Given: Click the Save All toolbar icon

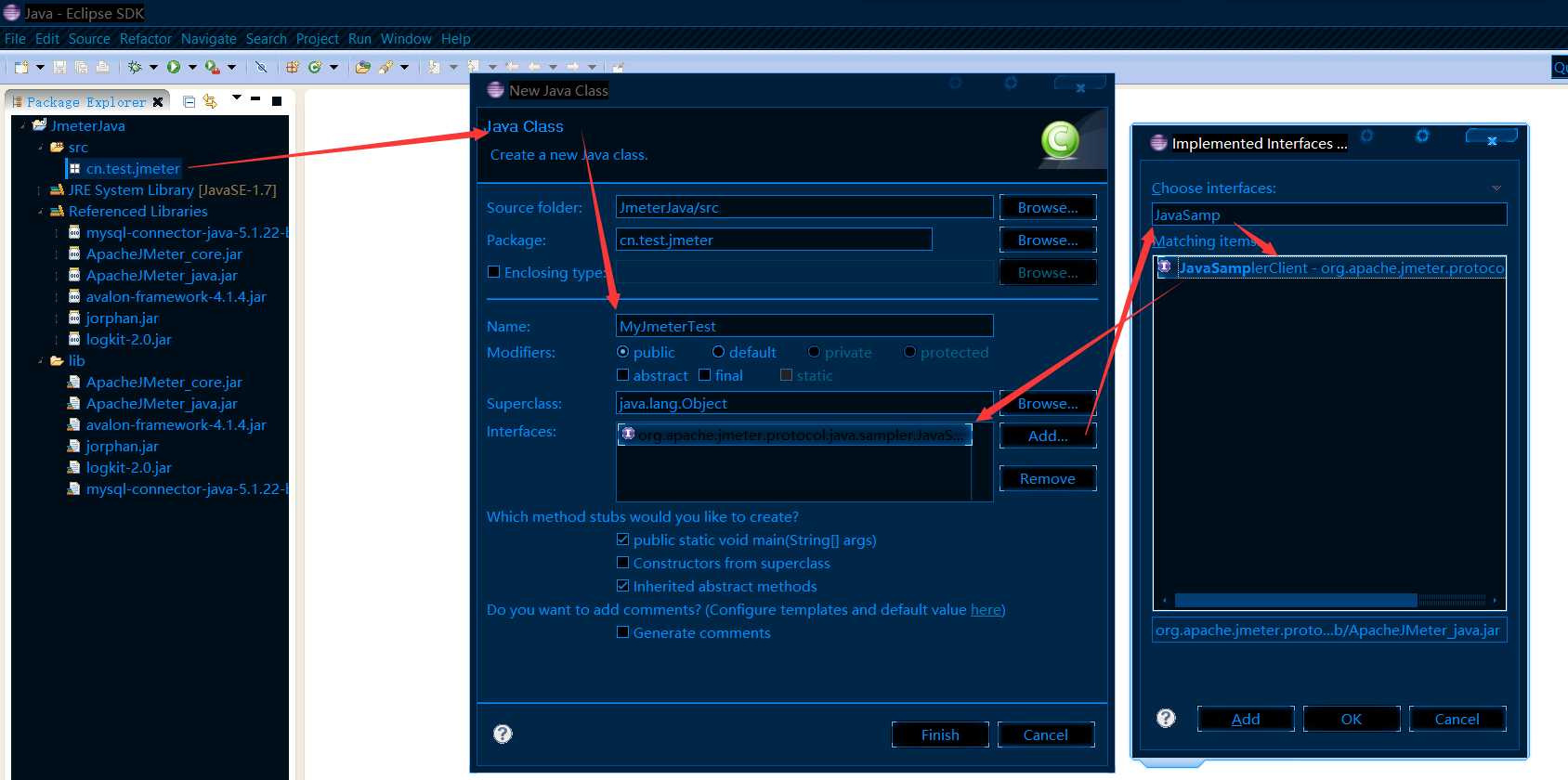Looking at the screenshot, I should 81,67.
